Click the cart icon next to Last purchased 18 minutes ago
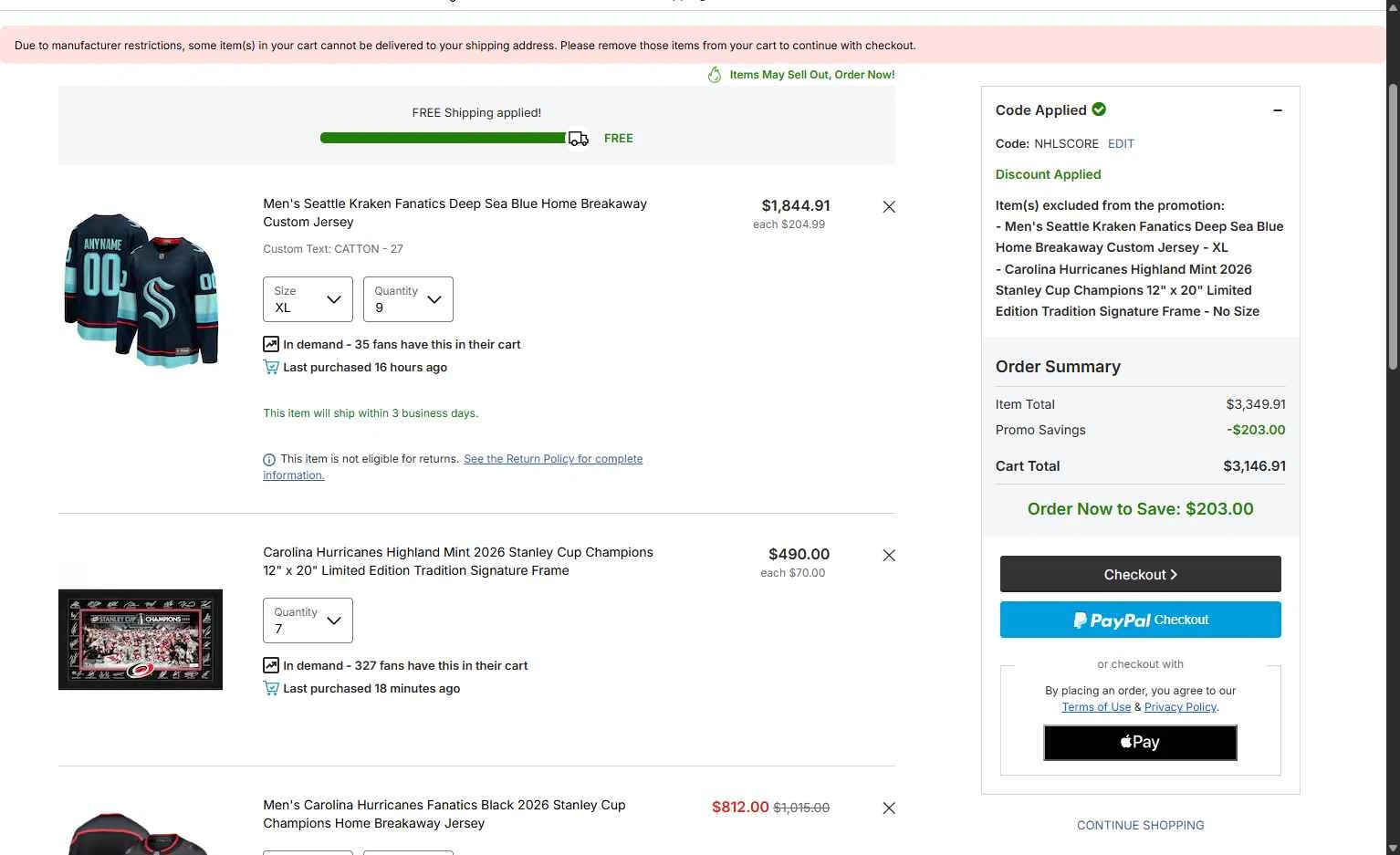Screen dimensions: 1400x855 click(271, 688)
